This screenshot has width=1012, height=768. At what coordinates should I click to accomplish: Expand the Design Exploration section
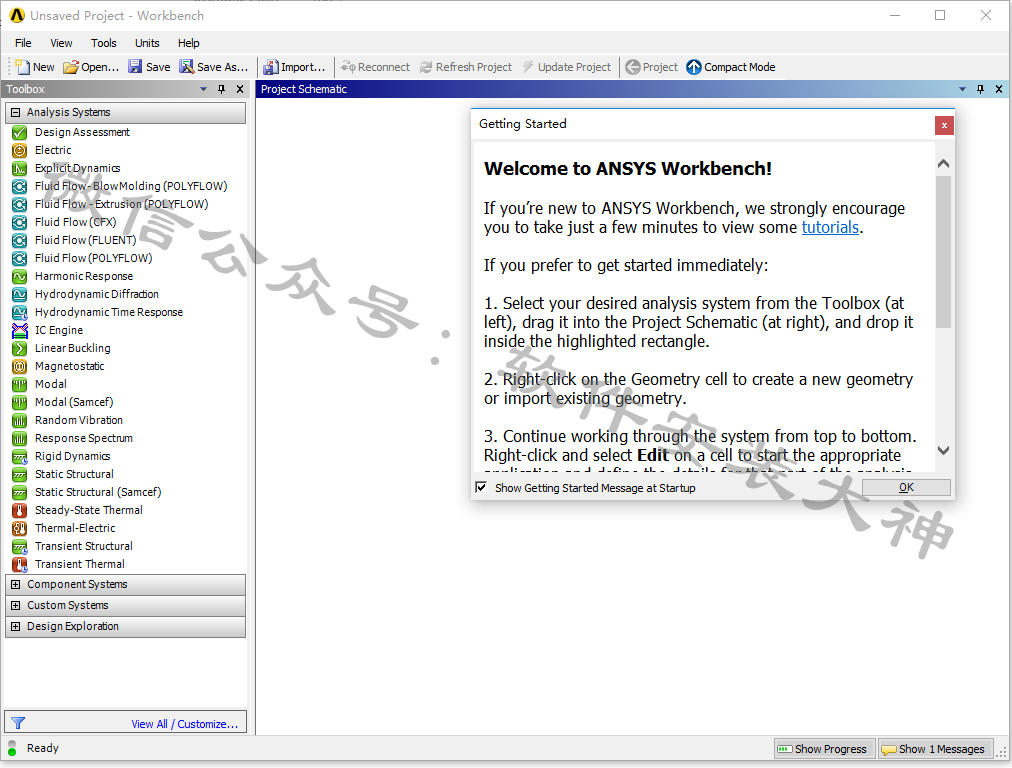pos(15,627)
